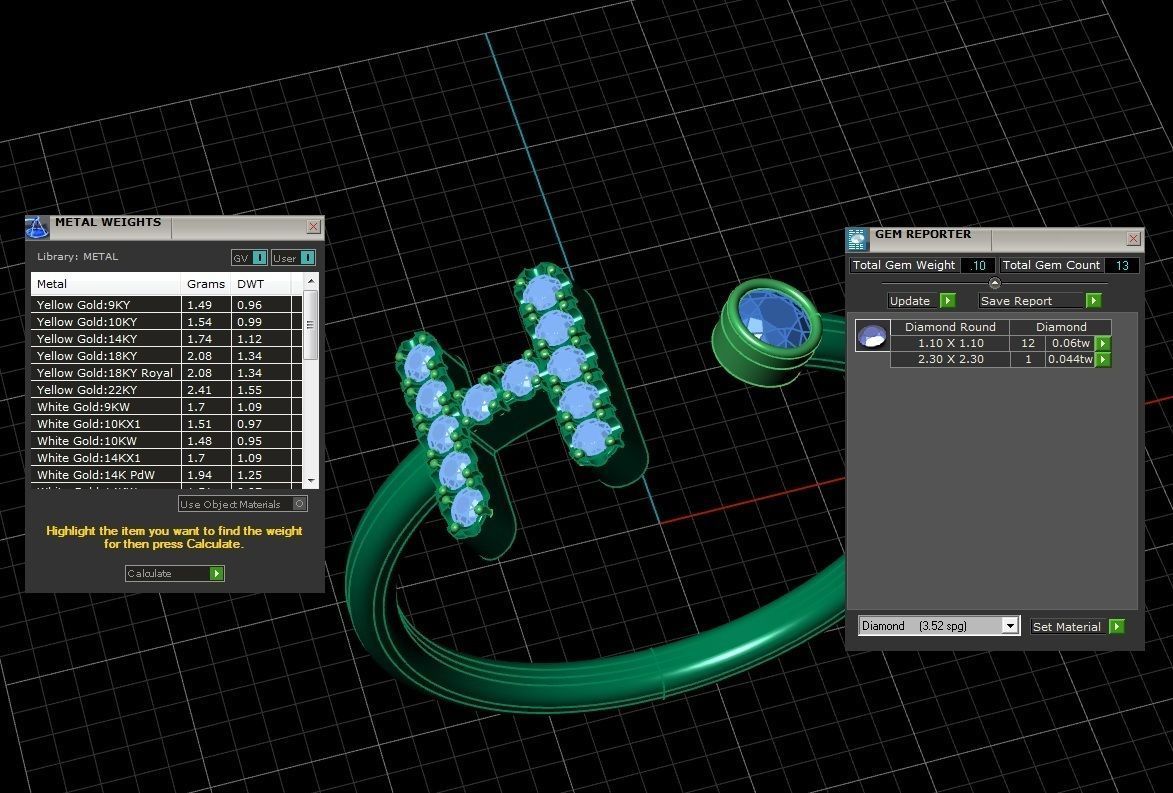Click green arrow on the 2.30 X 2.30 row
The width and height of the screenshot is (1173, 793).
coord(1103,359)
